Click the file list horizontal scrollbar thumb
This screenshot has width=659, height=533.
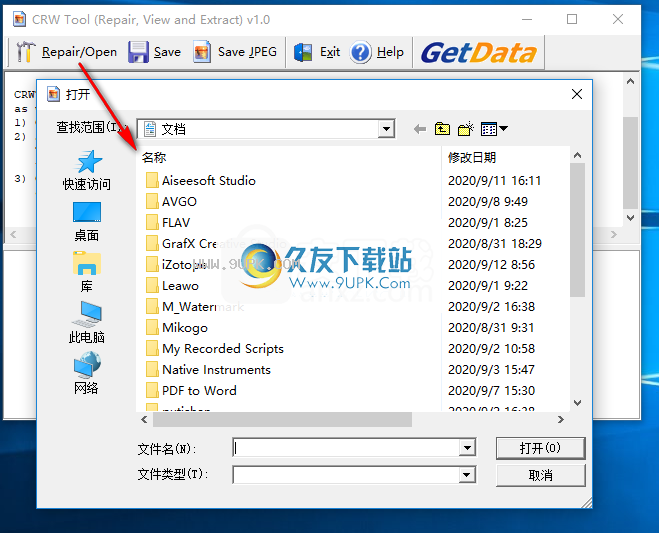point(282,420)
